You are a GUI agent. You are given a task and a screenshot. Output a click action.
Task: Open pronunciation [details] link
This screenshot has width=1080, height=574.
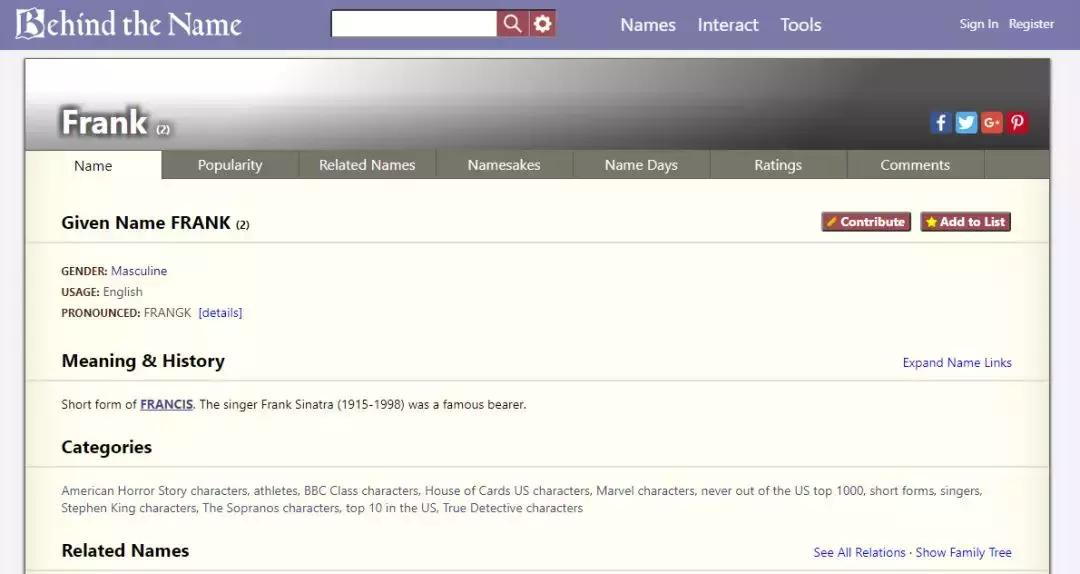pyautogui.click(x=220, y=313)
